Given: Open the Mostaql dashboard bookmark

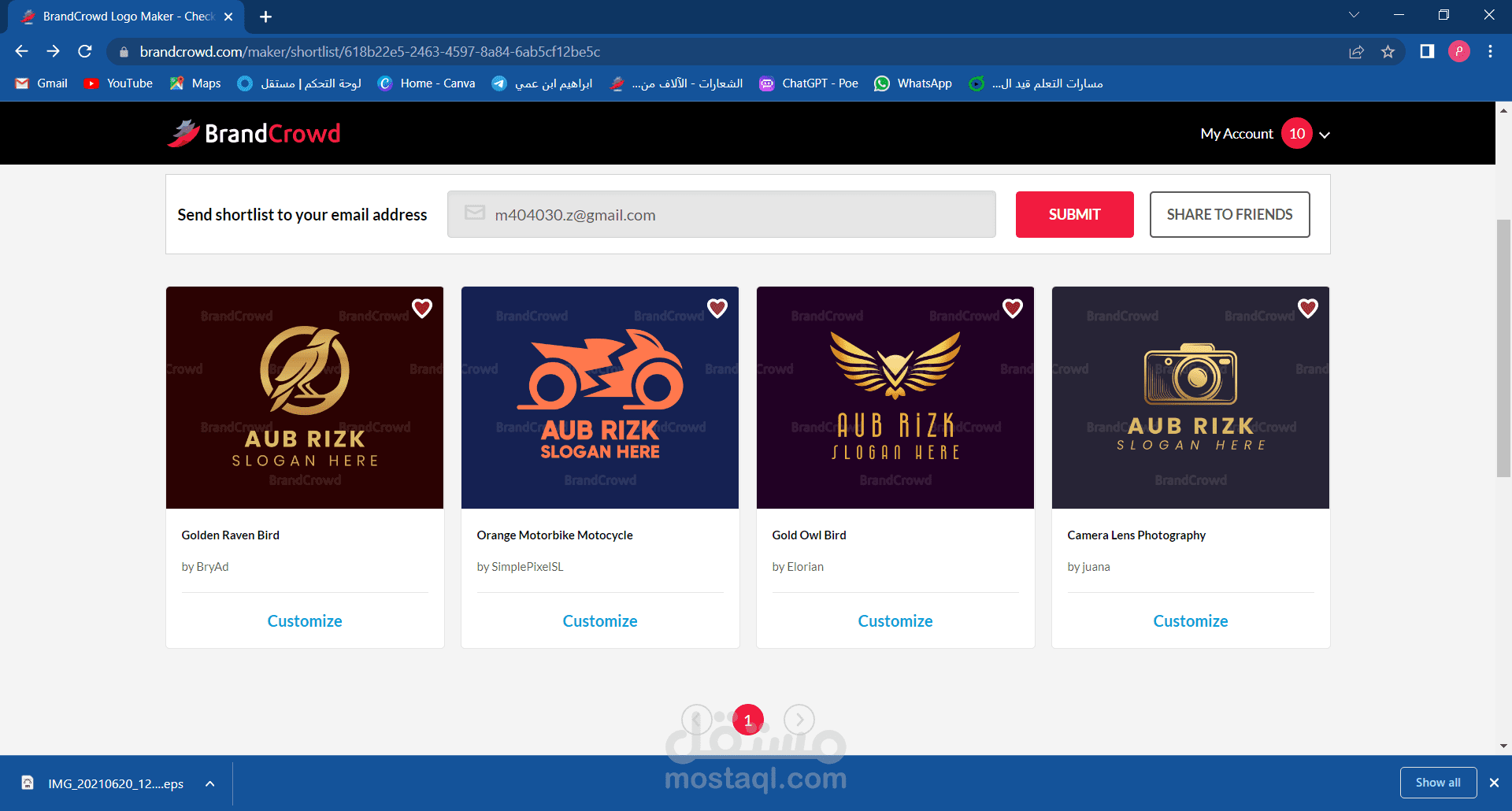Looking at the screenshot, I should coord(299,83).
